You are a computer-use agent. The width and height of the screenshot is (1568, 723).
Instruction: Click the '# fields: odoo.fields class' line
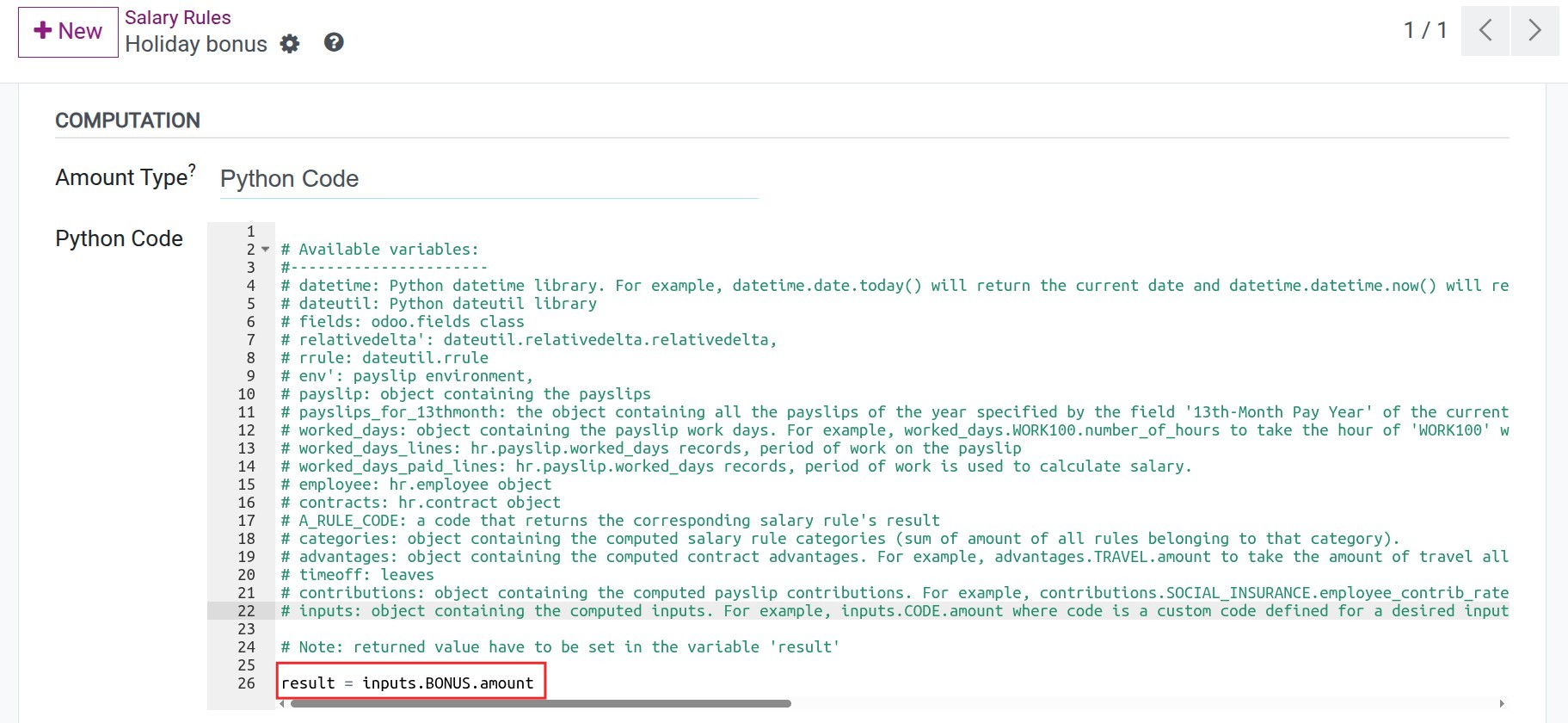tap(403, 322)
